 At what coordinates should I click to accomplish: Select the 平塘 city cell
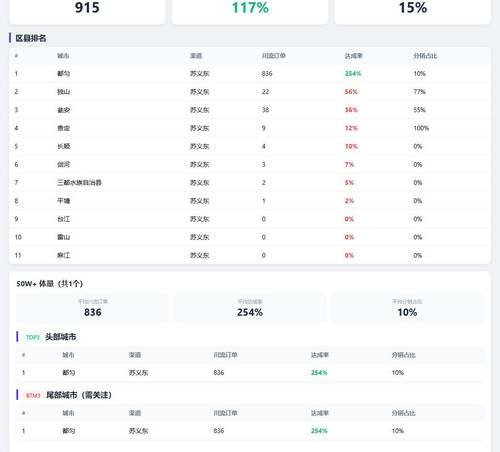coord(63,201)
